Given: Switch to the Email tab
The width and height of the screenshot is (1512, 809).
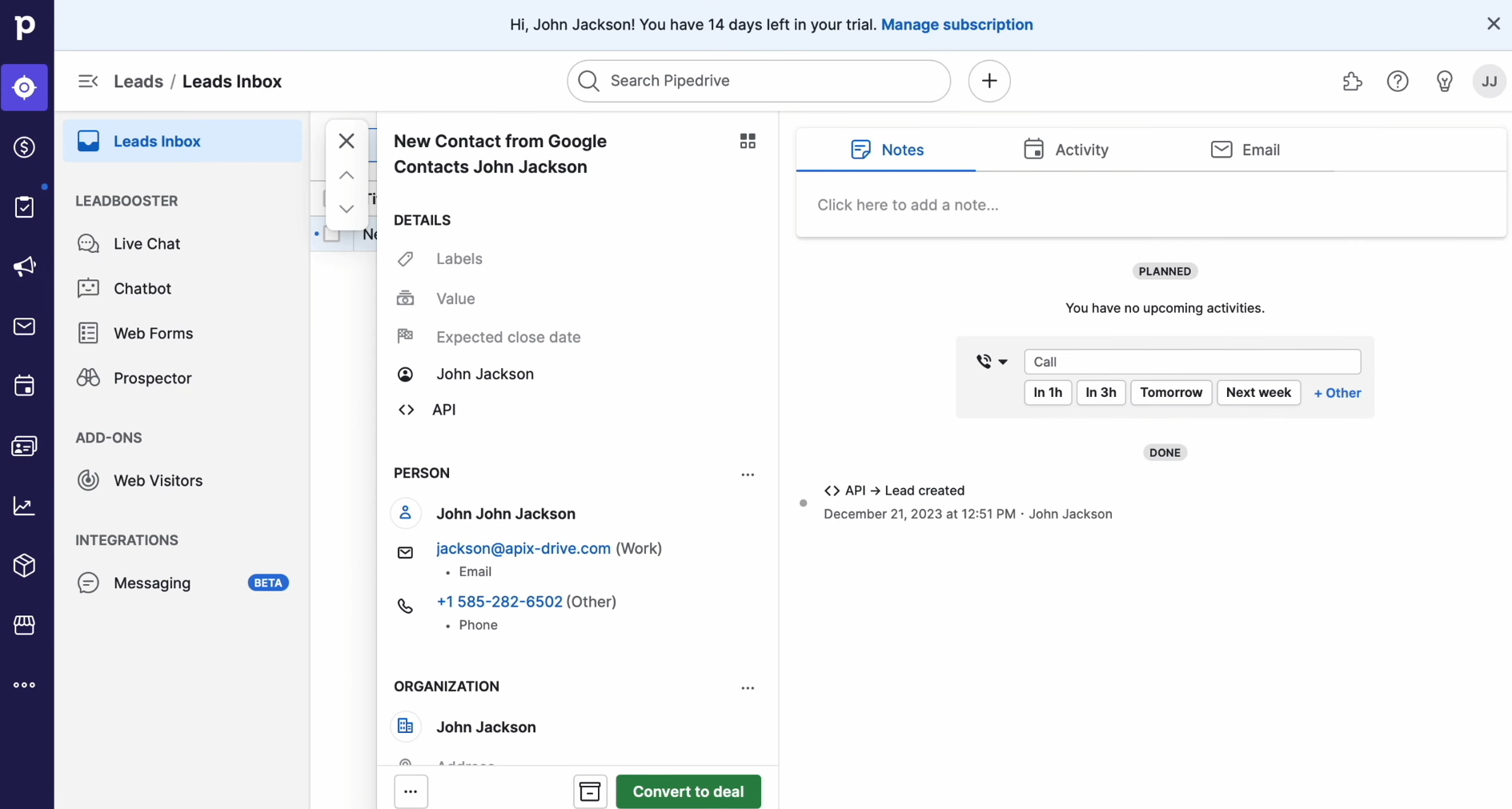Looking at the screenshot, I should [x=1247, y=149].
